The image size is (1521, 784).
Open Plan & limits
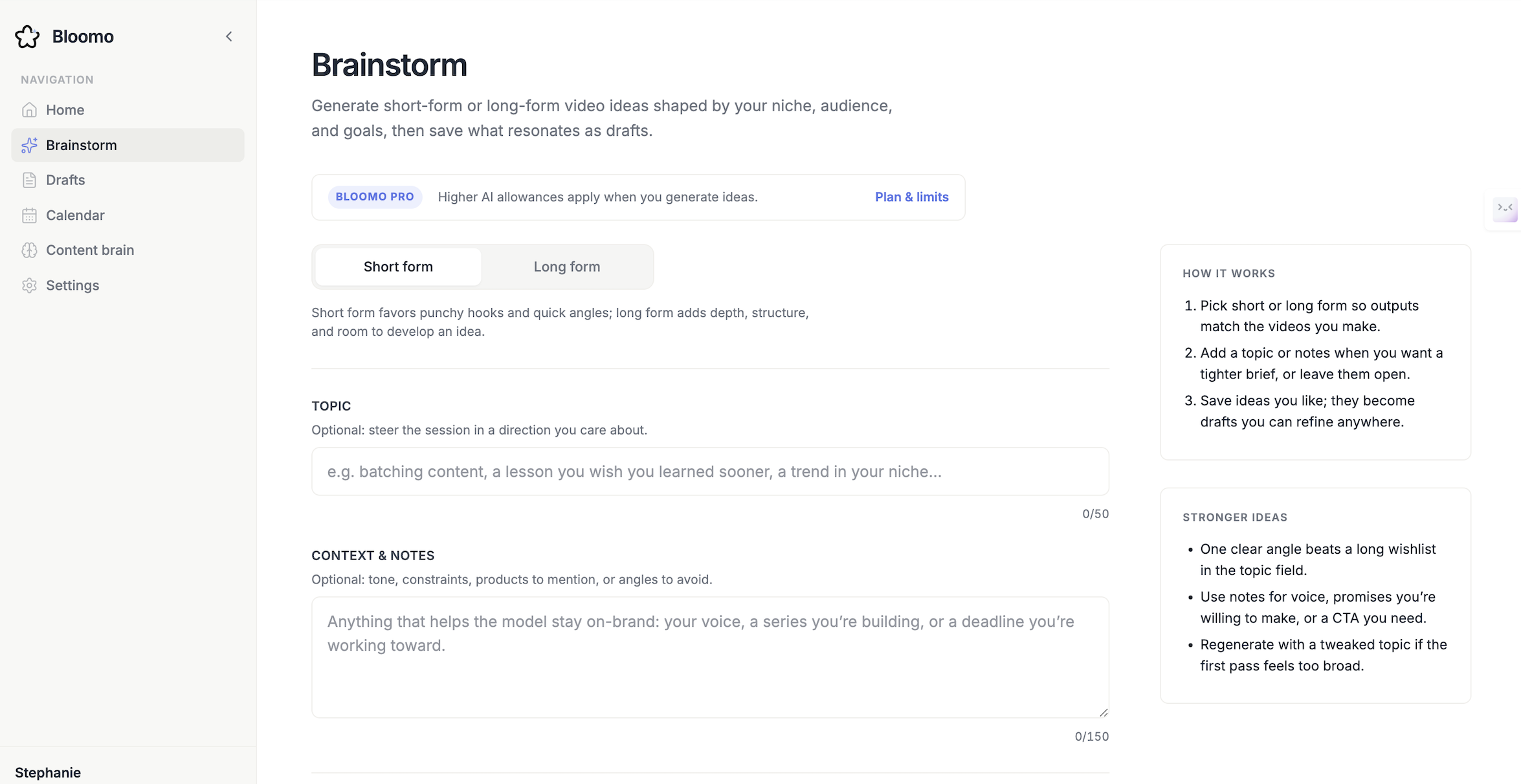tap(911, 197)
